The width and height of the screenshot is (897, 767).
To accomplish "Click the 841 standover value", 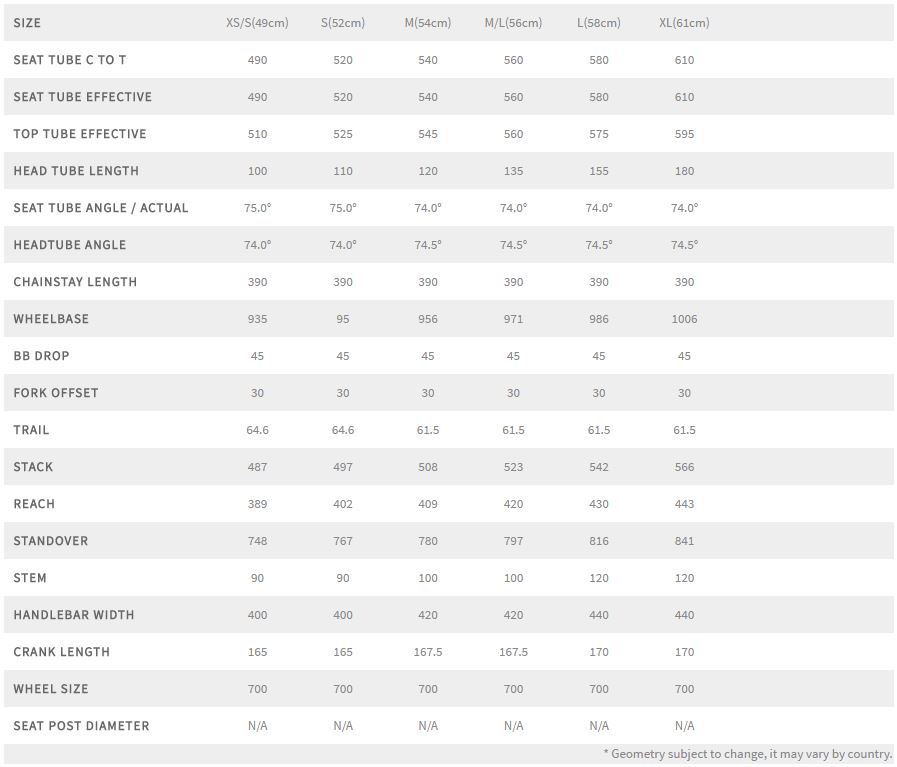I will coord(684,541).
